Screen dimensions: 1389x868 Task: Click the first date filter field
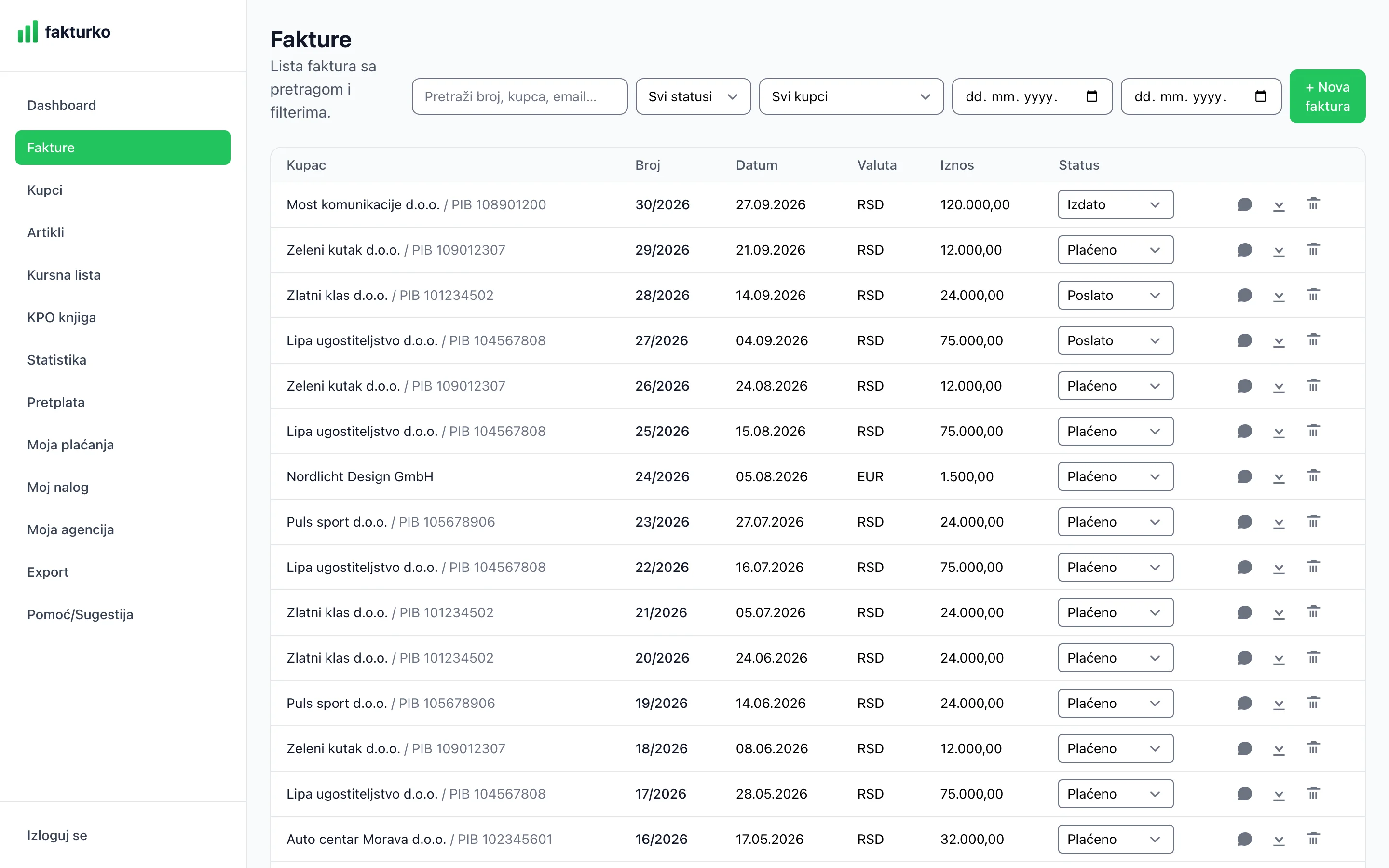(1032, 96)
